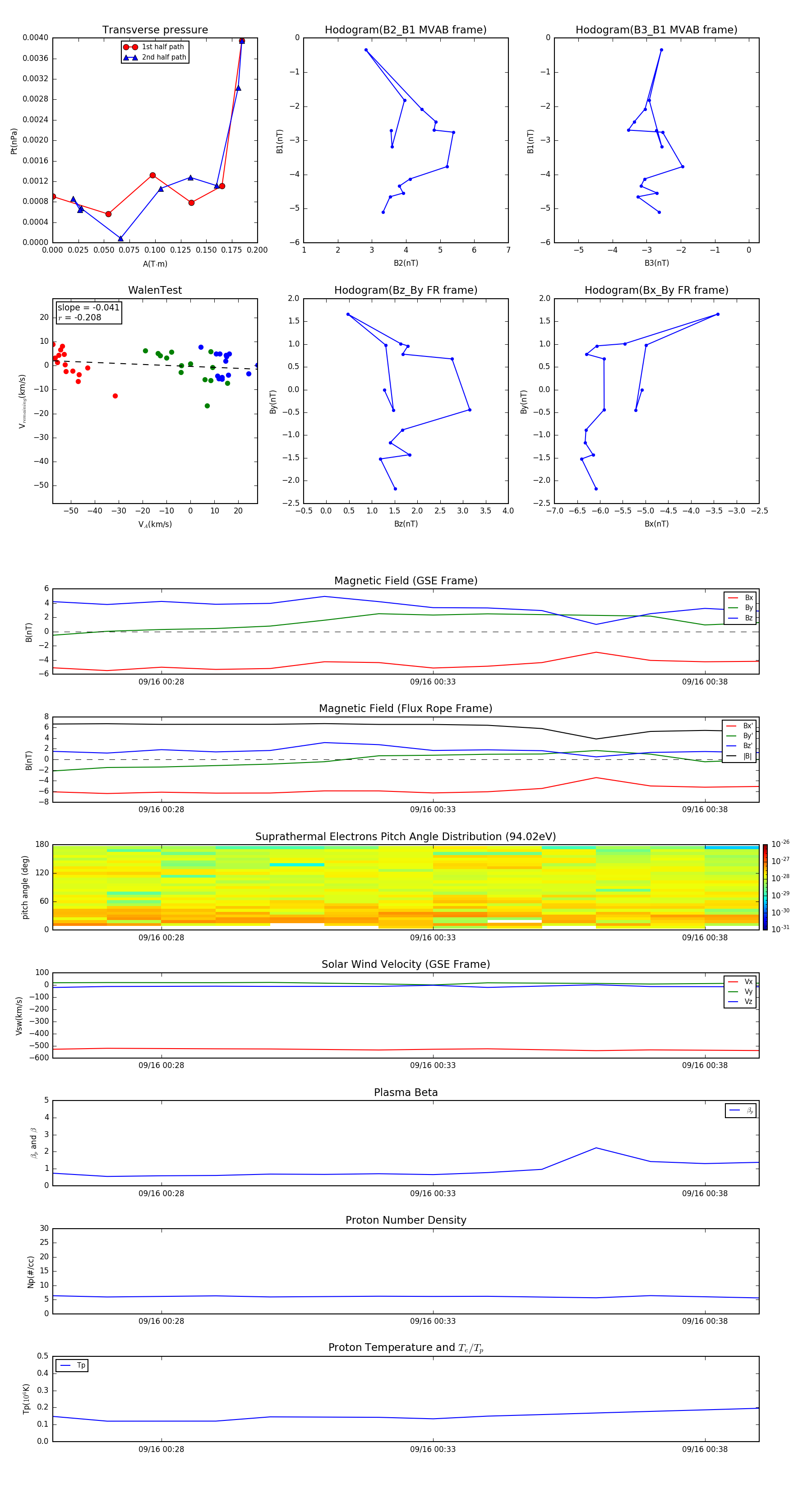Click the "09/16 00:38" tick under Proton Temperature plot
This screenshot has width=812, height=1489.
705,1449
